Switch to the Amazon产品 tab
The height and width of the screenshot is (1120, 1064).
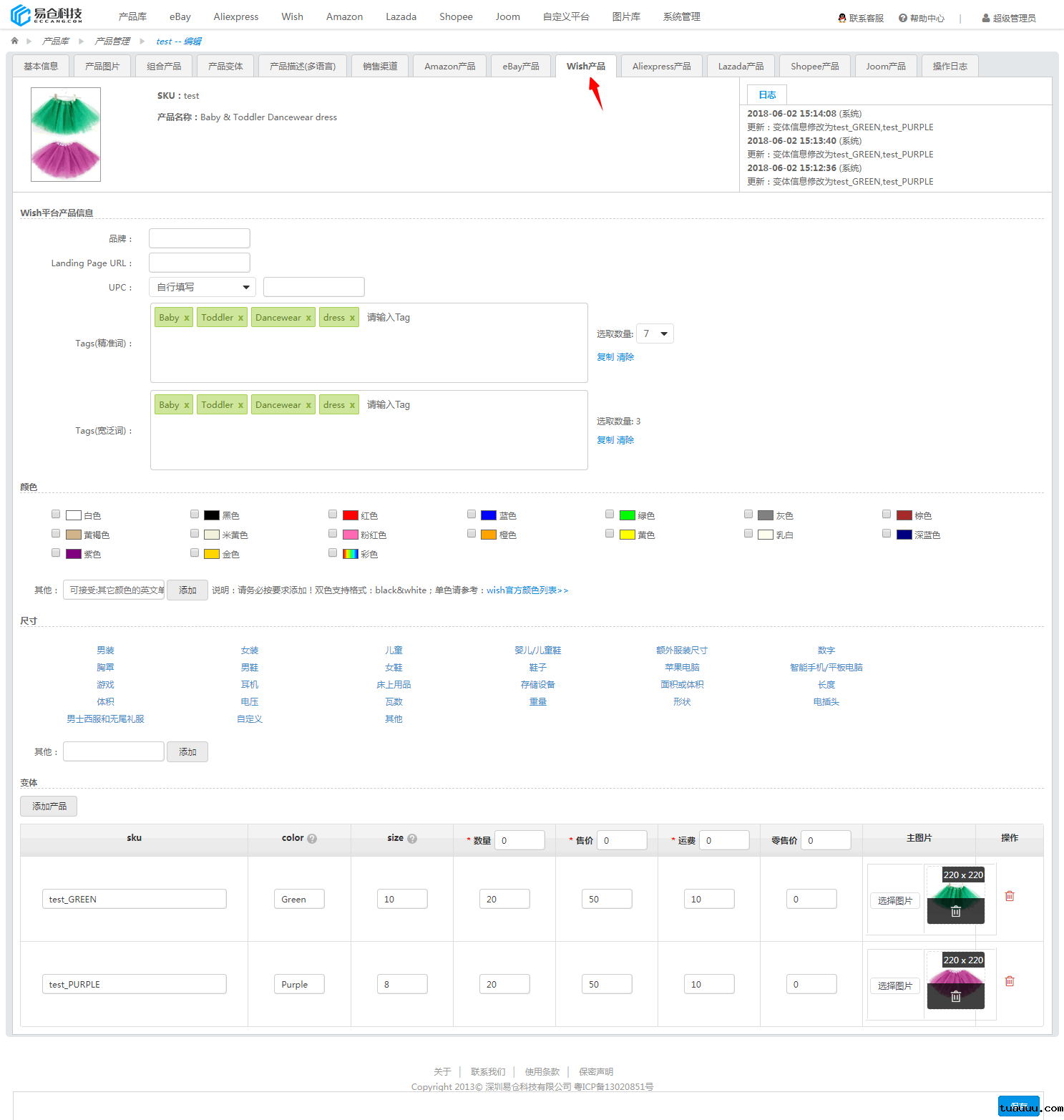point(449,66)
